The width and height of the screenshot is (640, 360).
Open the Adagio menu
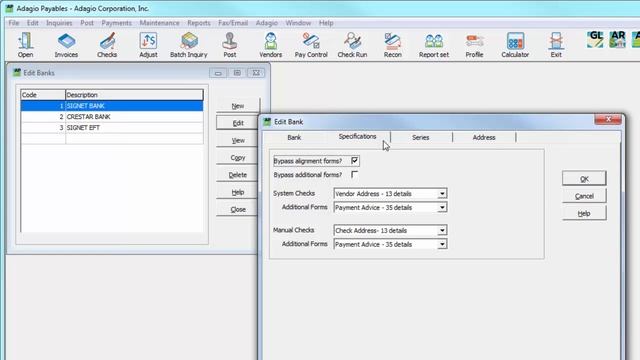coord(267,23)
